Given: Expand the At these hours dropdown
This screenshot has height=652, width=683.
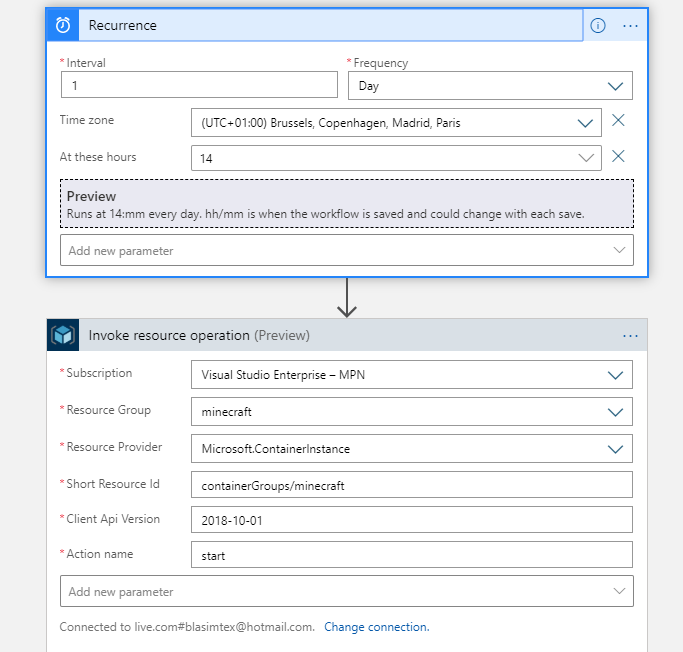Looking at the screenshot, I should point(396,158).
